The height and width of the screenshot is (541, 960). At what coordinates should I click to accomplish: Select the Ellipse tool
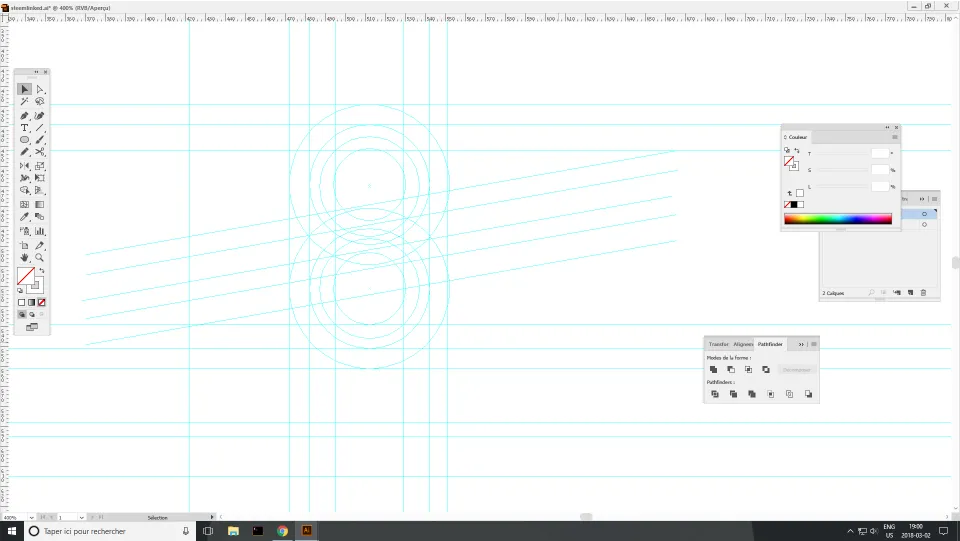point(24,140)
